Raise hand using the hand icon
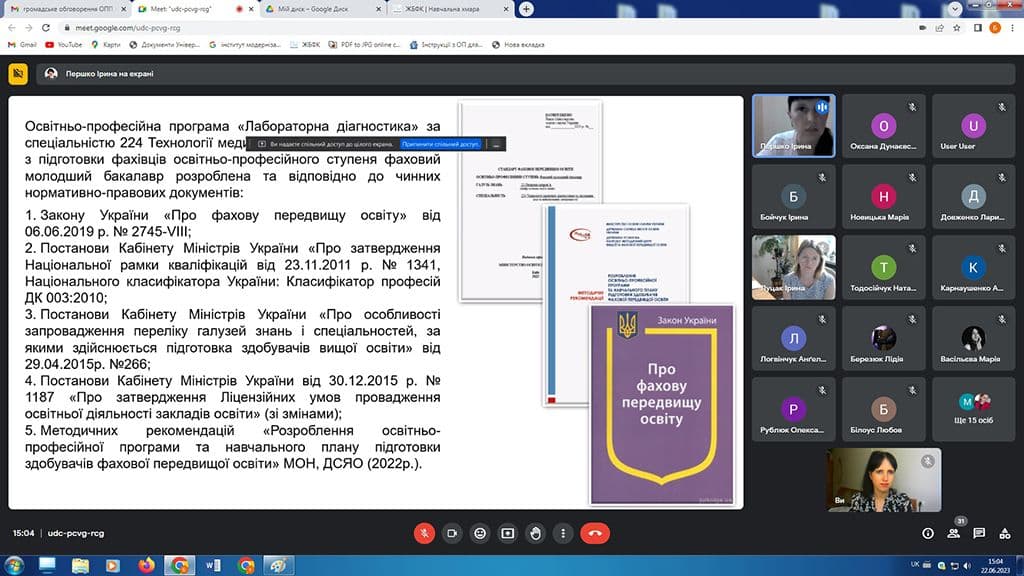 536,534
